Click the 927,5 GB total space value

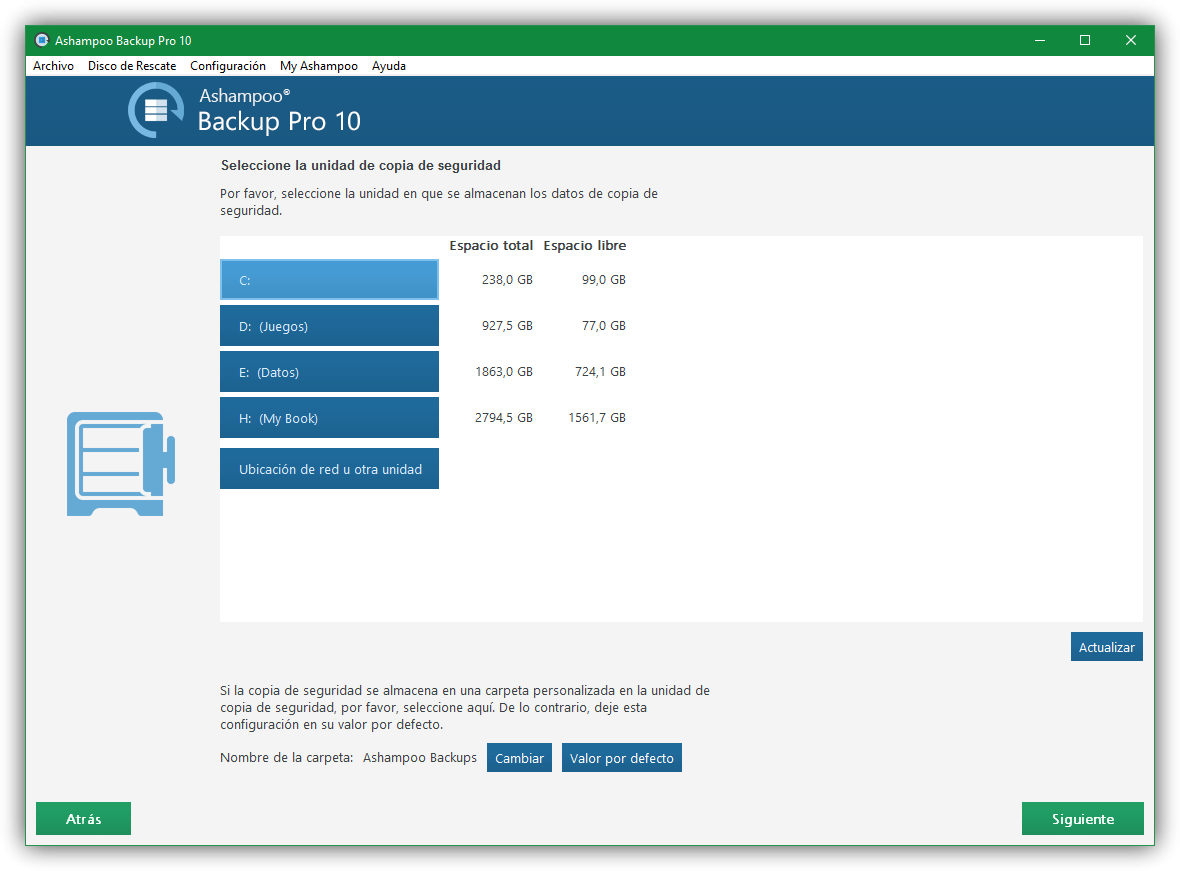[507, 325]
